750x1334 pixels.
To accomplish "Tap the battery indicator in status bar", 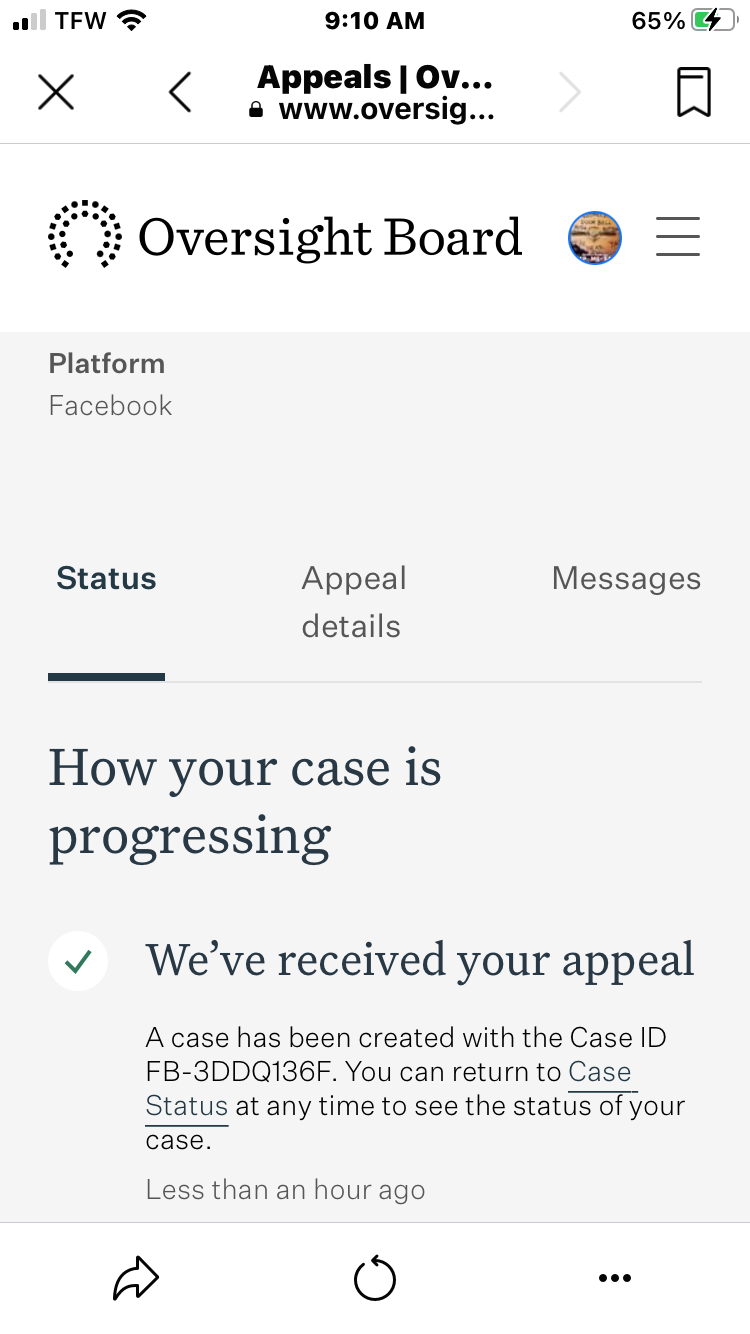I will click(713, 21).
